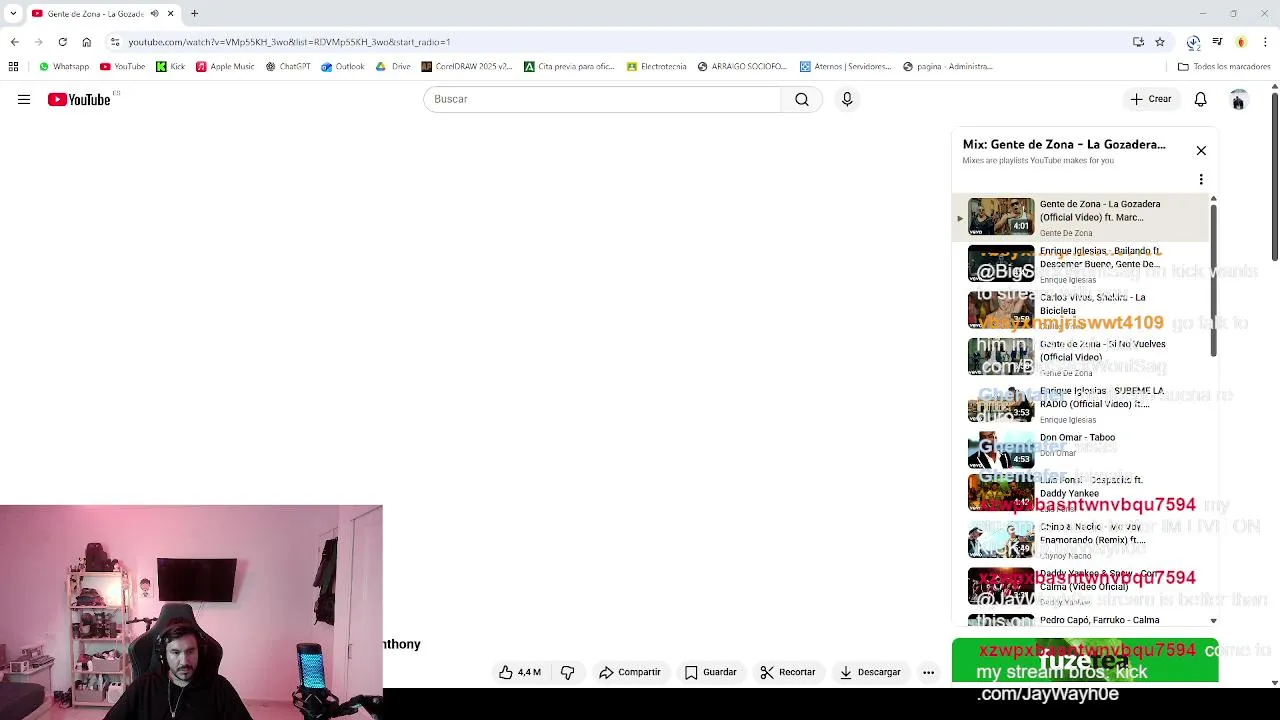This screenshot has height=720, width=1280.
Task: Click the Recortar clip button
Action: point(788,672)
